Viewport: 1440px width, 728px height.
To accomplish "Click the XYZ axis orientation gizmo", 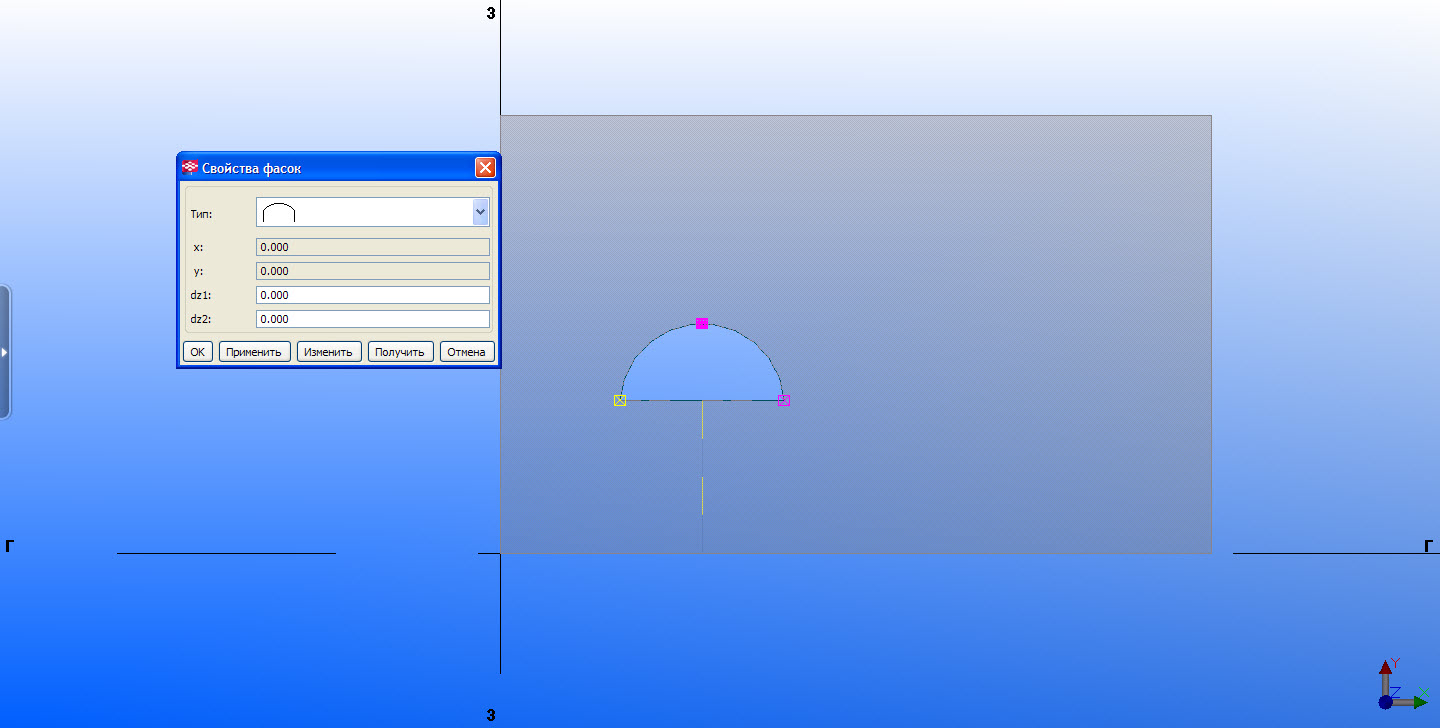I will pyautogui.click(x=1398, y=686).
